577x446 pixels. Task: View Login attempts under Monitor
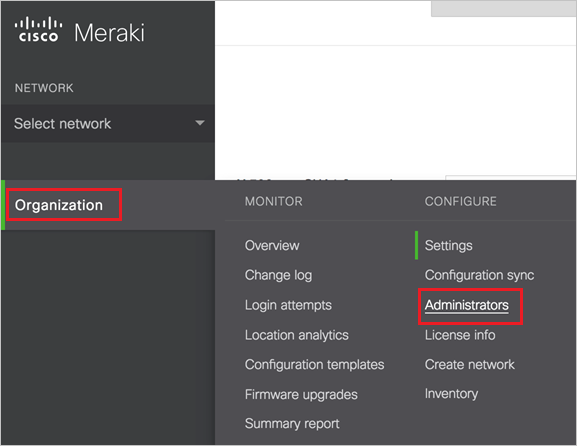point(288,305)
